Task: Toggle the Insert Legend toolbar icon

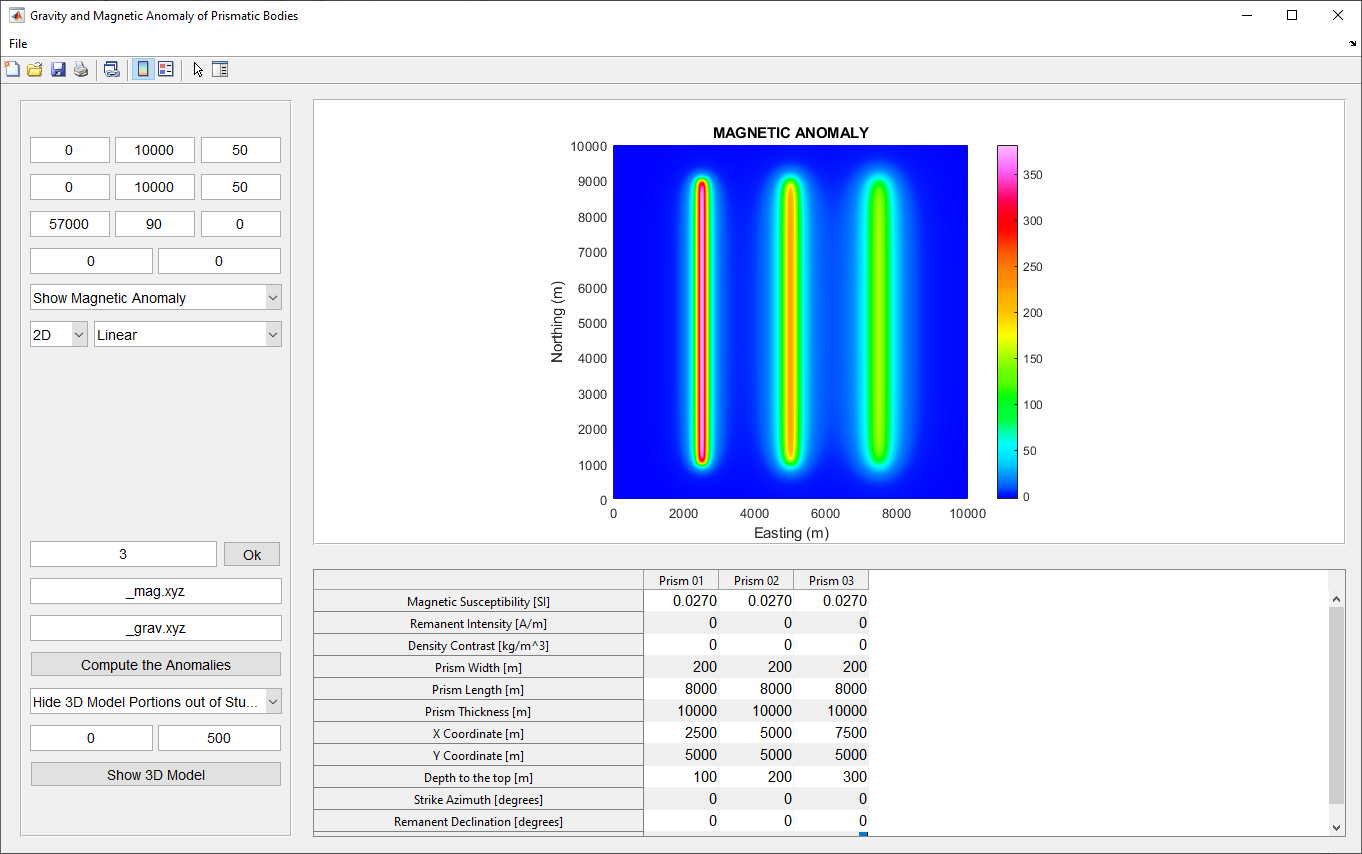Action: (166, 69)
